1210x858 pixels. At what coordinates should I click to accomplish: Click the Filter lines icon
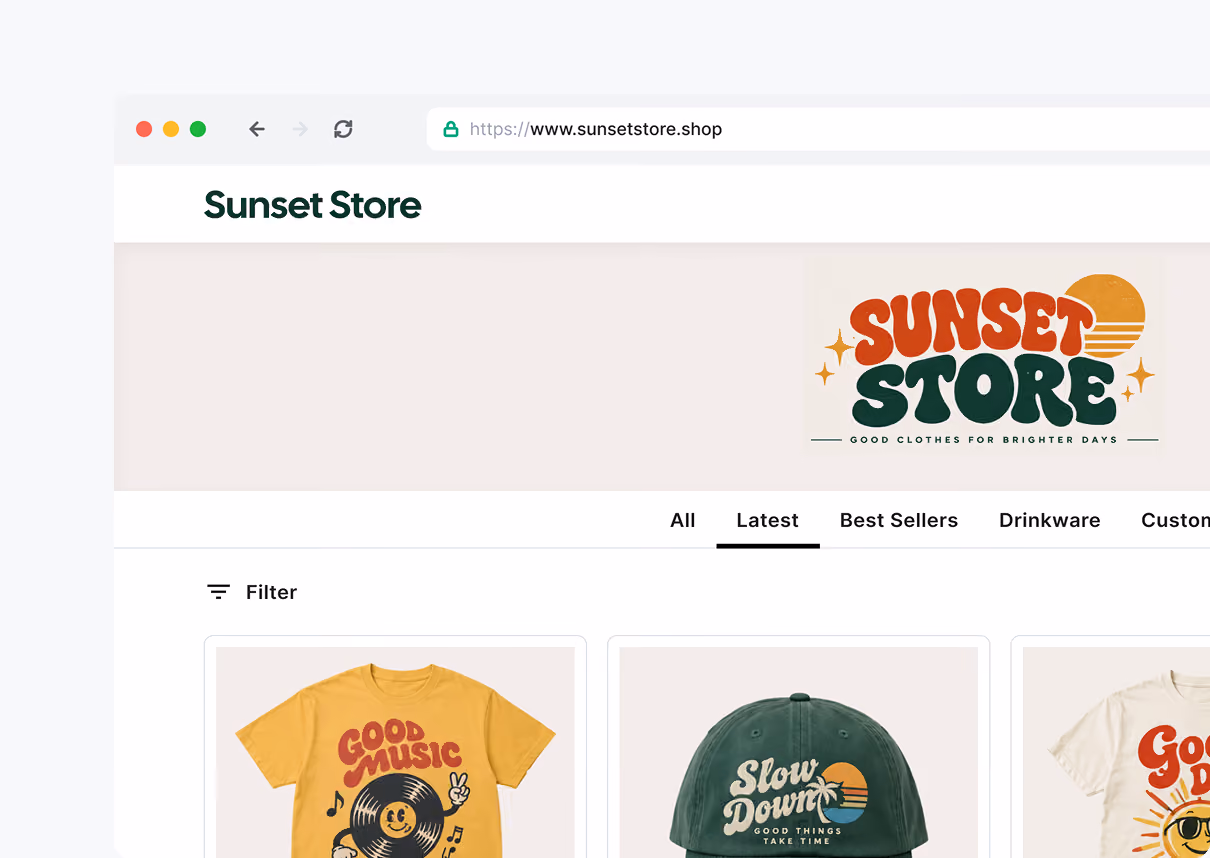point(219,592)
